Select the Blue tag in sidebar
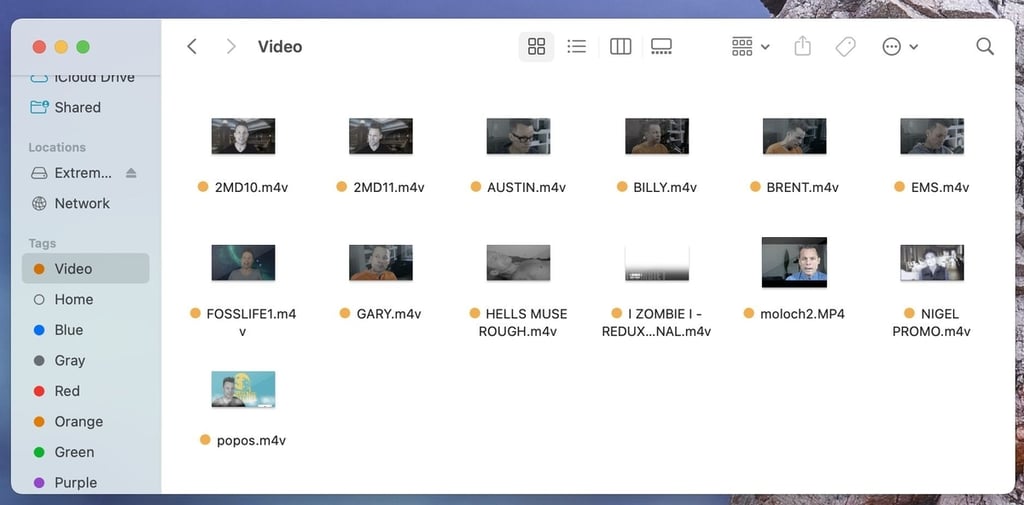Viewport: 1024px width, 505px height. 86,330
